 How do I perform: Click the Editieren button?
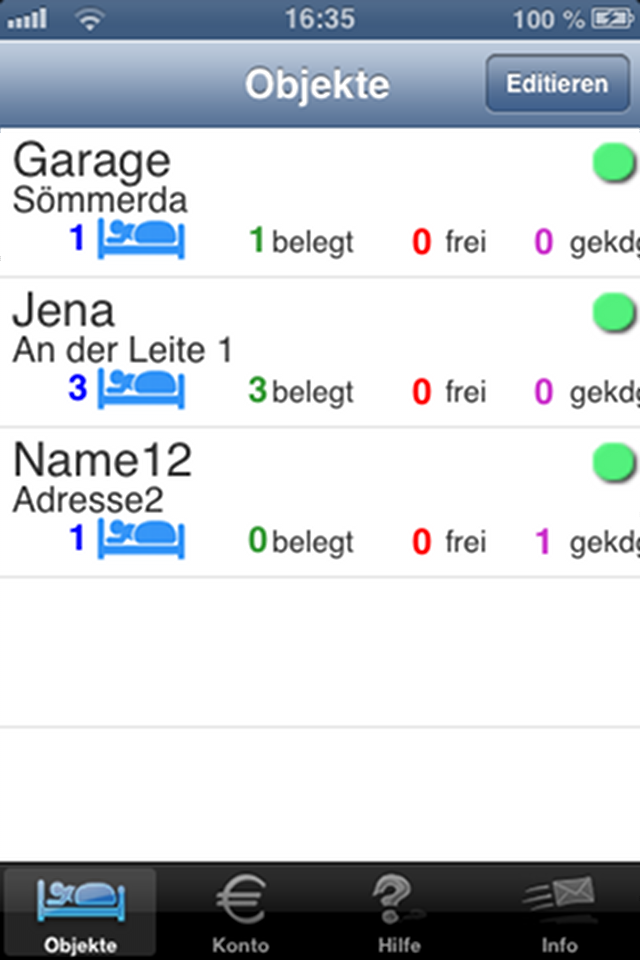[x=557, y=84]
